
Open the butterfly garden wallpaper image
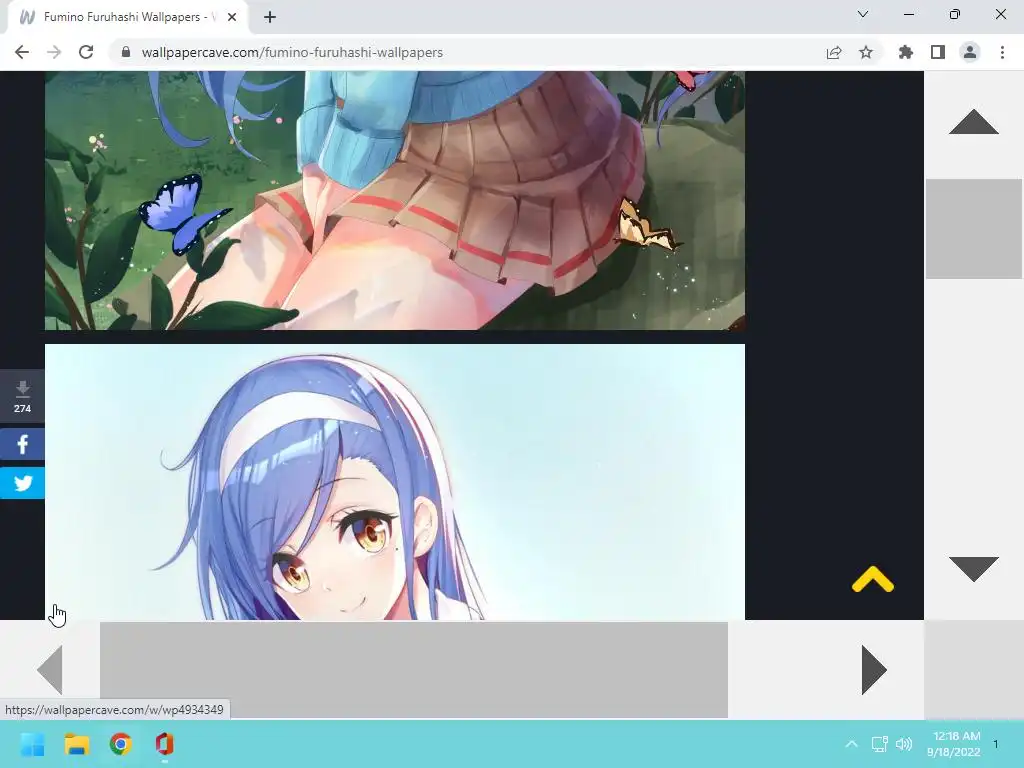[394, 200]
